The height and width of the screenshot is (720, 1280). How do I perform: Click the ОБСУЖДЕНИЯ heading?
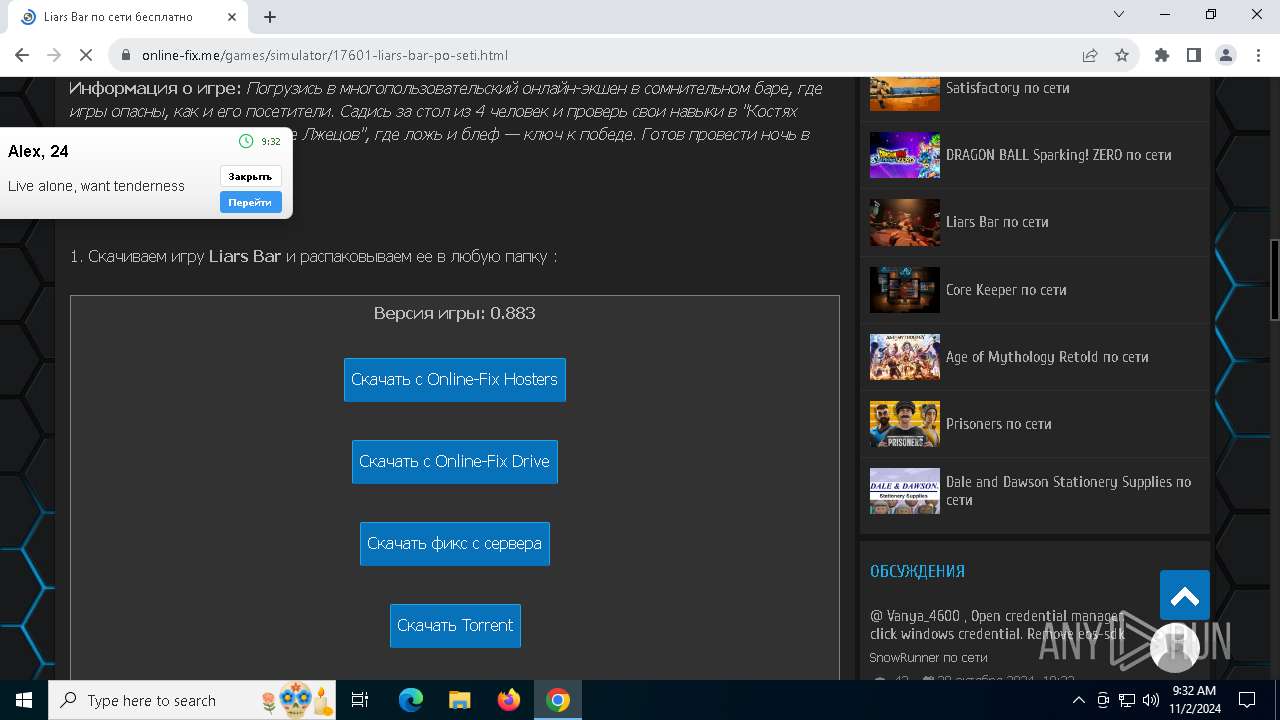pyautogui.click(x=917, y=572)
